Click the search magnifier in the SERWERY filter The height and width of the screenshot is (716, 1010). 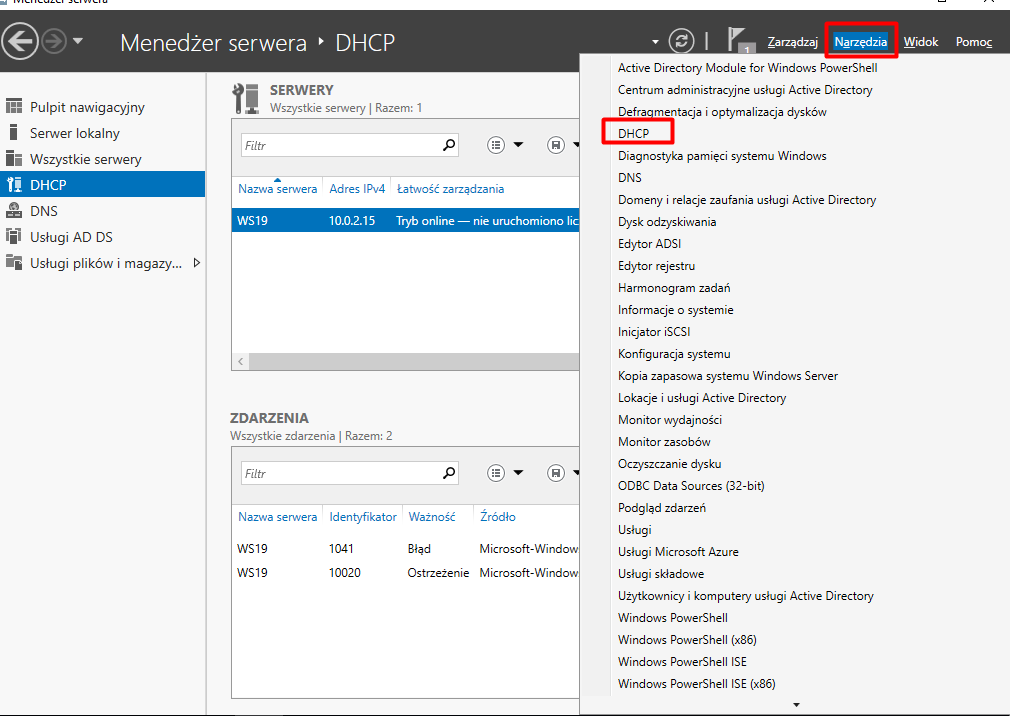coord(449,145)
